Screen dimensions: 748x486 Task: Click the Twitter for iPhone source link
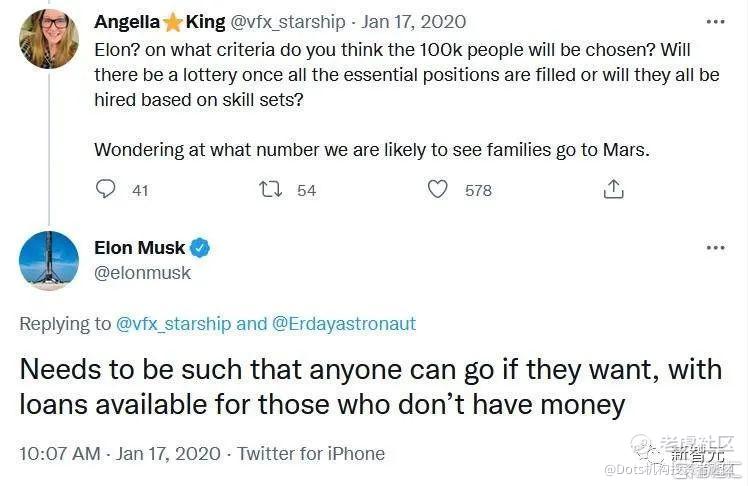311,453
